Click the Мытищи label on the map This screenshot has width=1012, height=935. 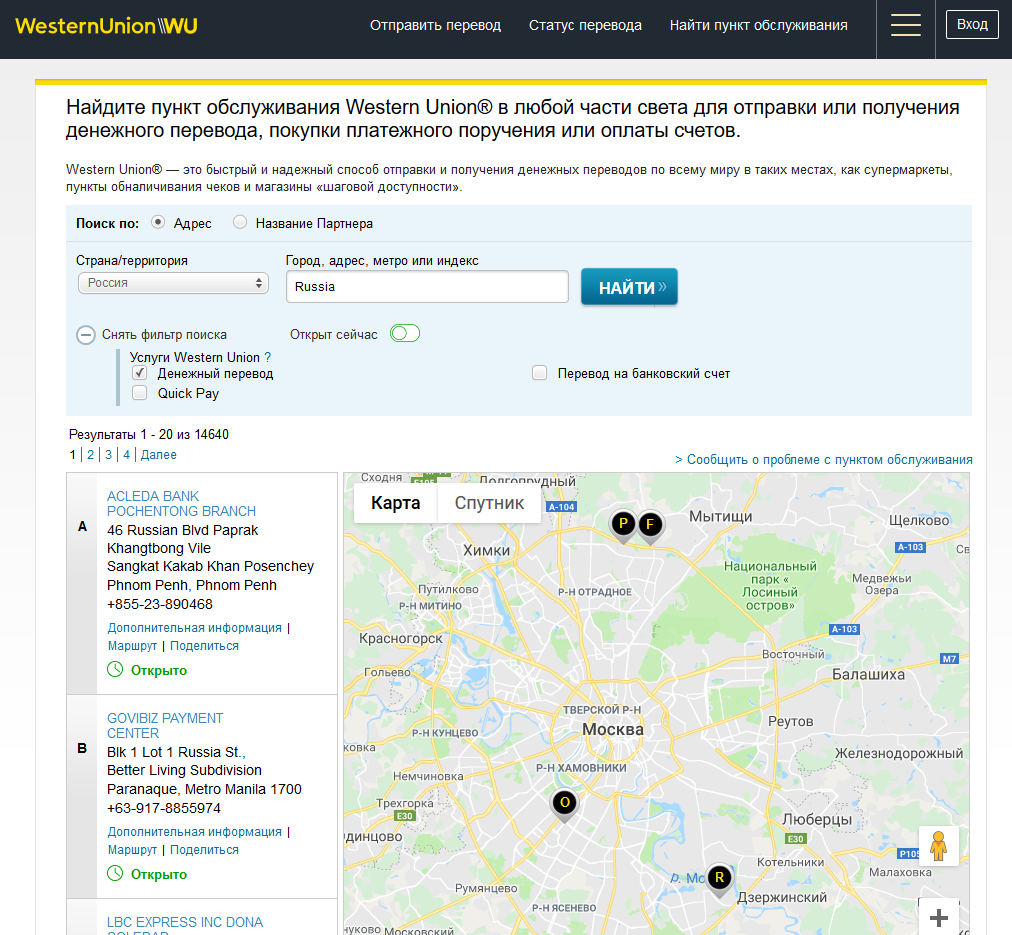(x=721, y=517)
